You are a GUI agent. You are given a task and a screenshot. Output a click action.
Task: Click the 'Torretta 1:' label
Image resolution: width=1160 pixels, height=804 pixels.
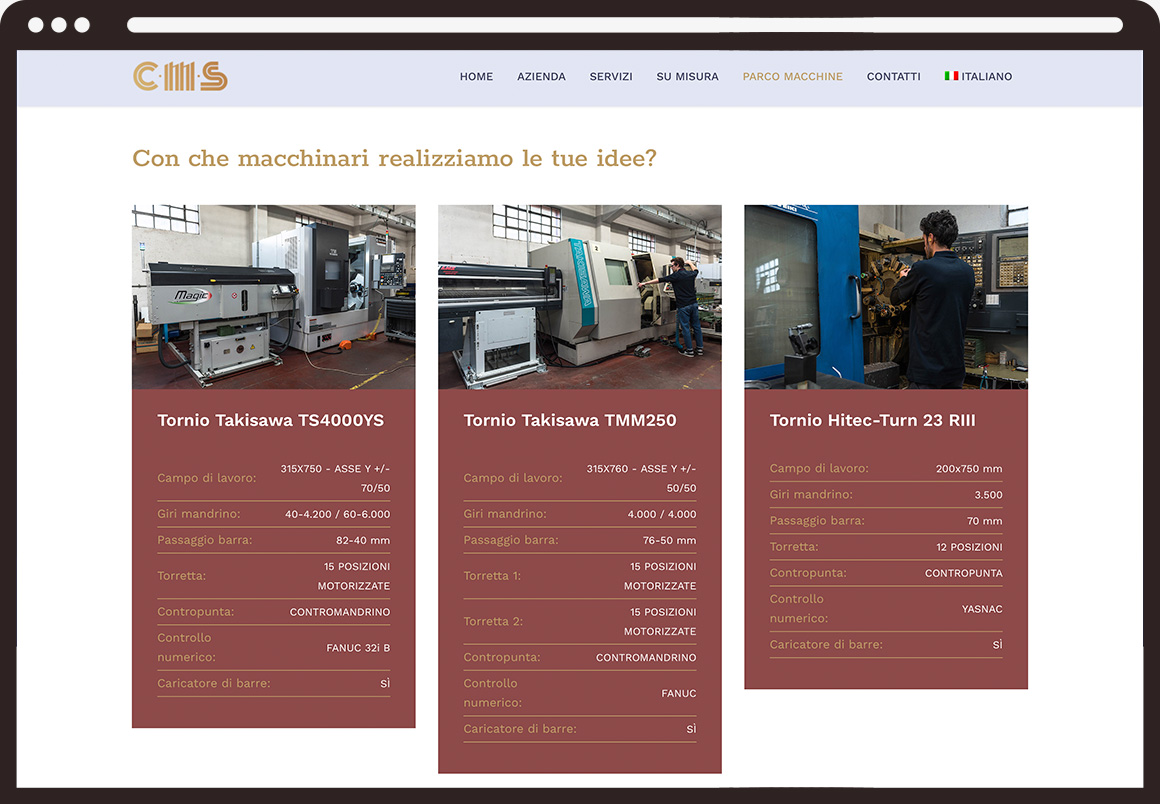(x=492, y=575)
